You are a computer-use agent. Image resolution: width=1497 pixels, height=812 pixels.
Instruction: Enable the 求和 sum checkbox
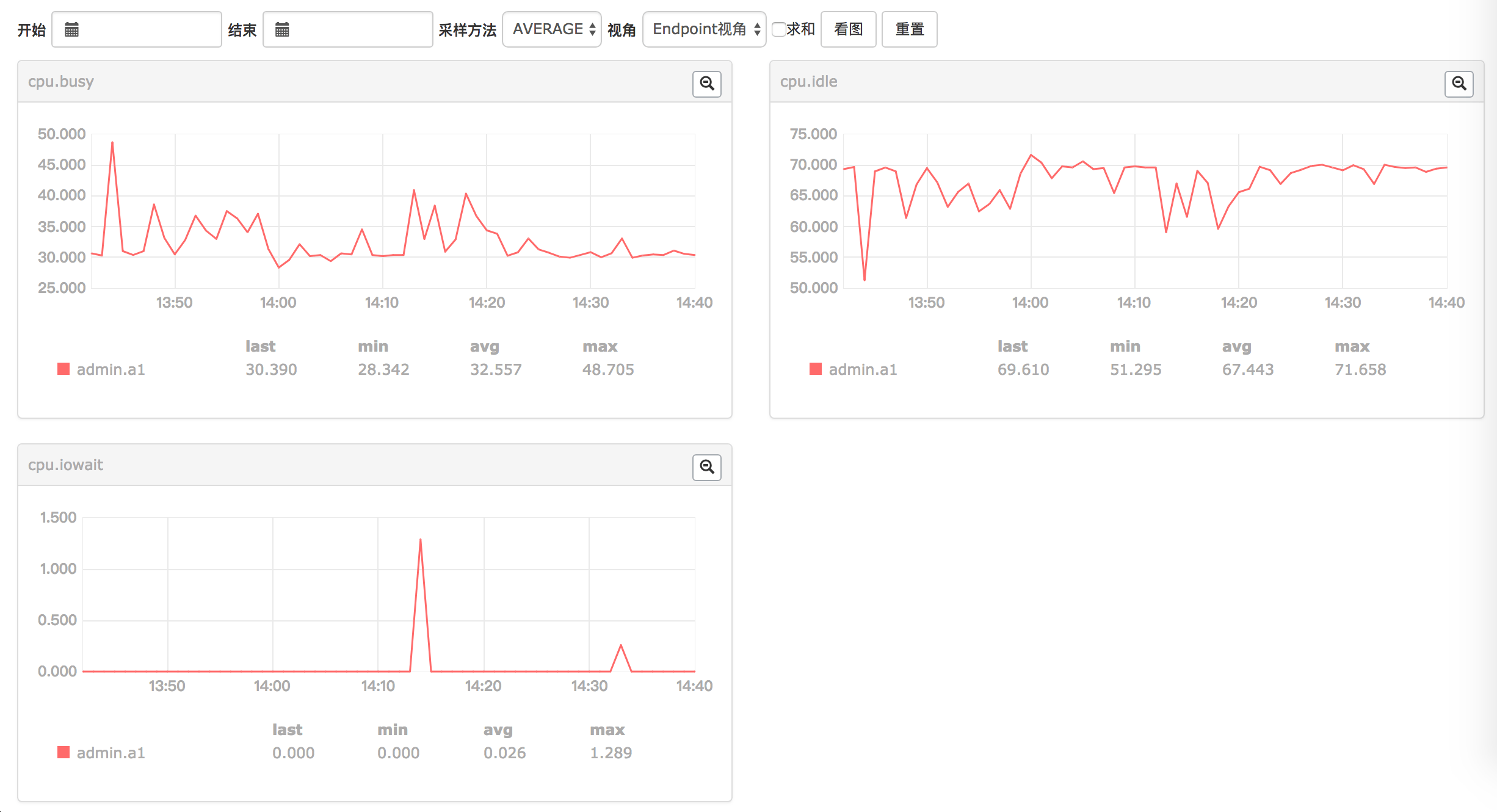click(778, 29)
